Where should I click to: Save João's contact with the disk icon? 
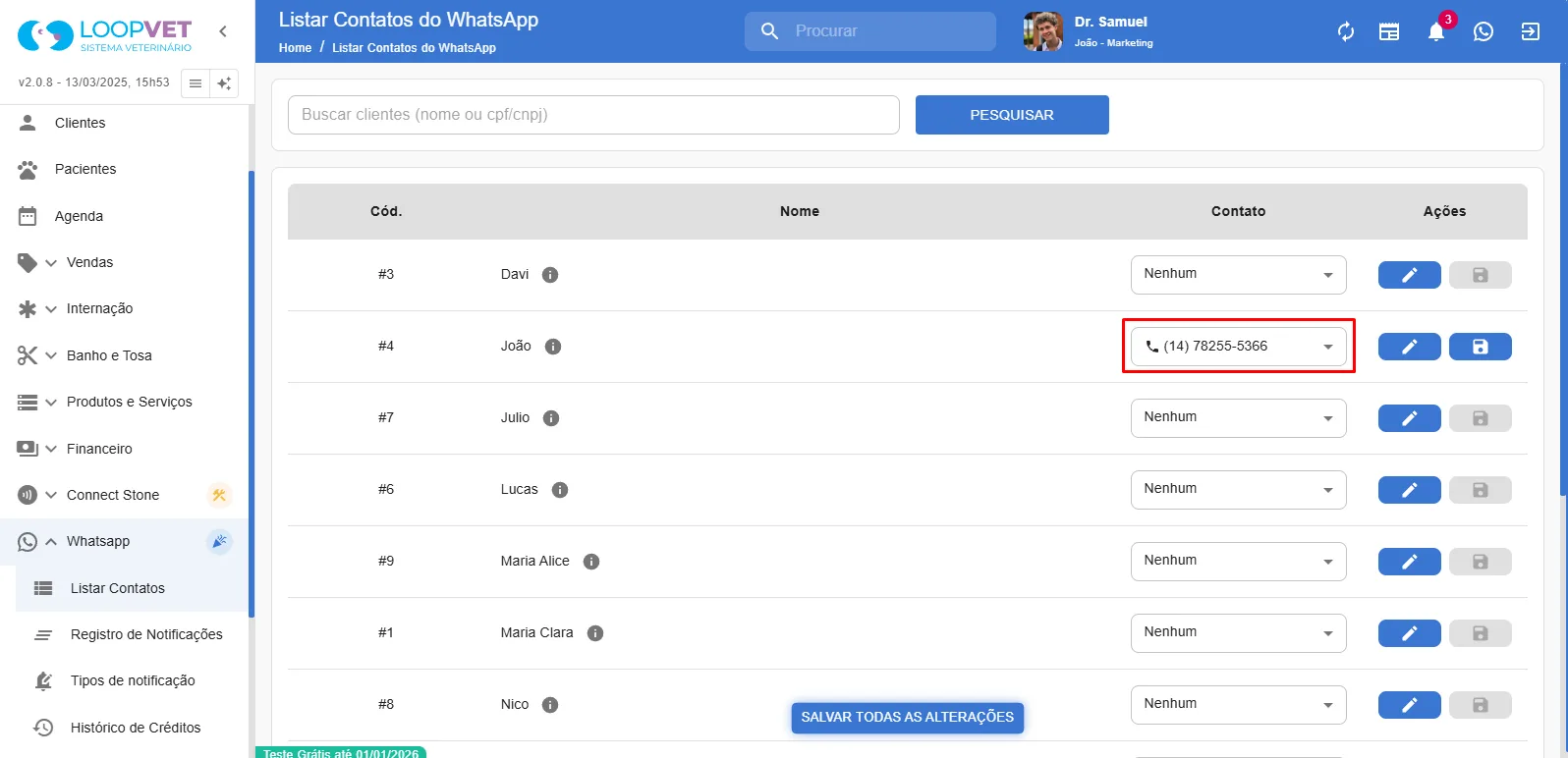tap(1481, 347)
